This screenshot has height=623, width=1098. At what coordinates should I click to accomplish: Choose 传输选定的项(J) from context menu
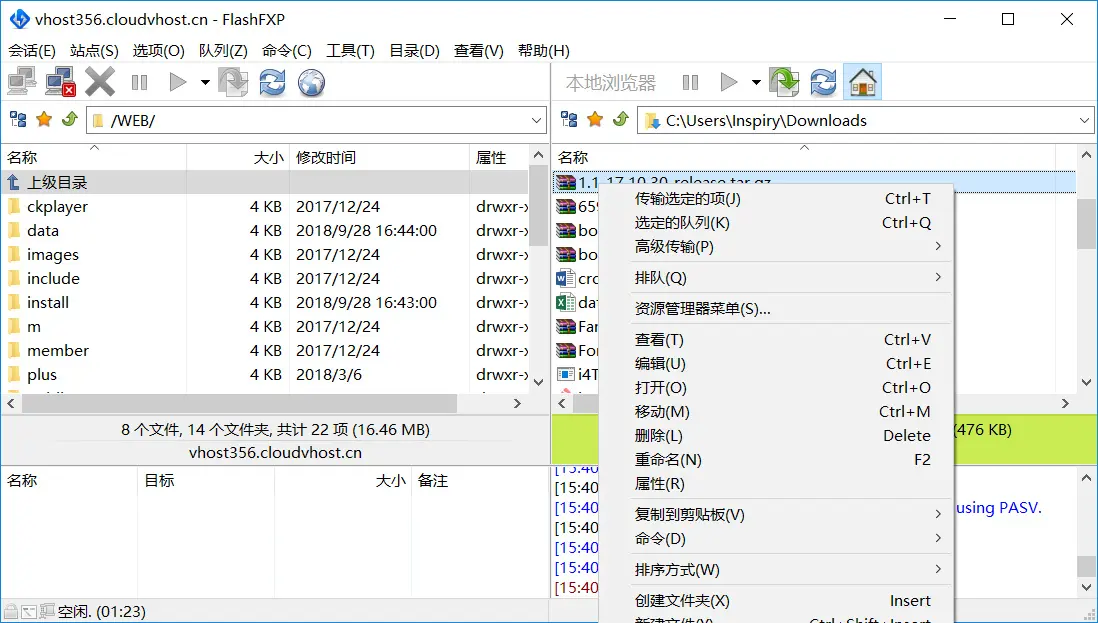point(777,199)
